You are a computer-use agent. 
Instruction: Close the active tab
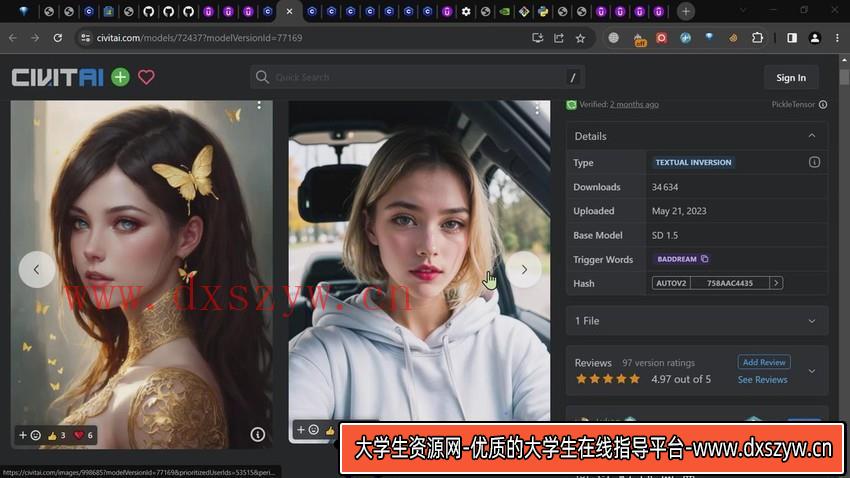[289, 11]
